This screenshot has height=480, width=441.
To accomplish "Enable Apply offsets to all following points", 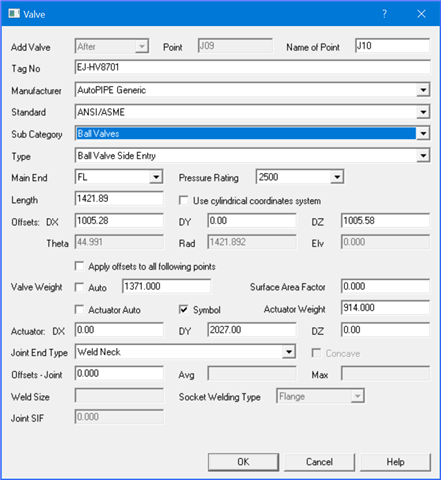I will point(79,266).
